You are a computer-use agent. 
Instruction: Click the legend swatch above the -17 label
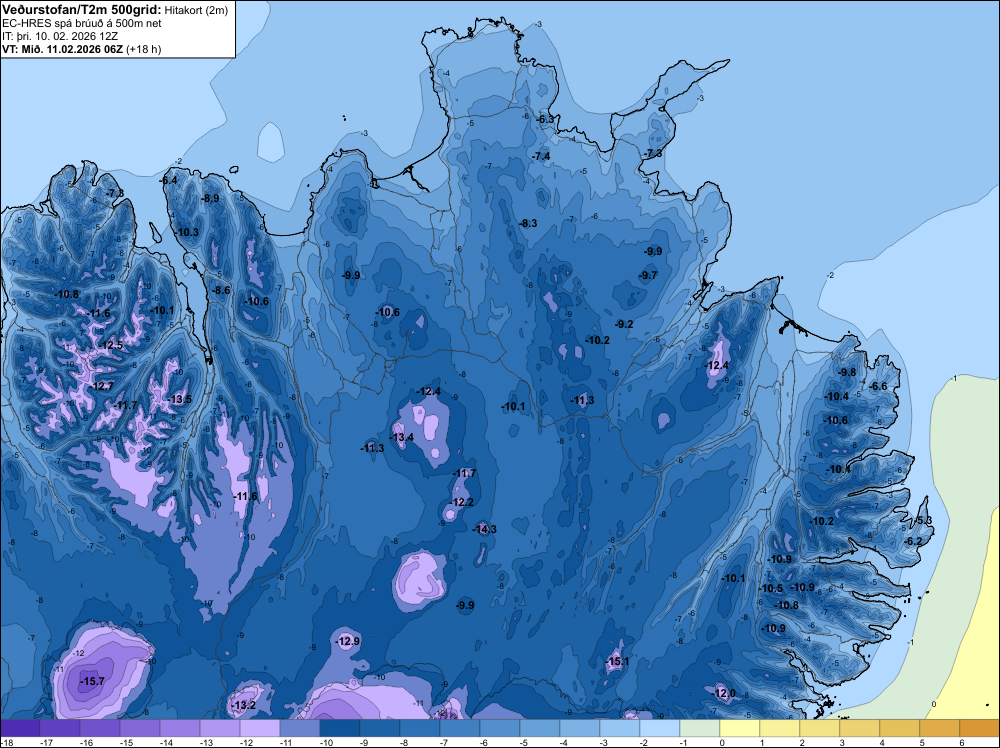pos(59,728)
